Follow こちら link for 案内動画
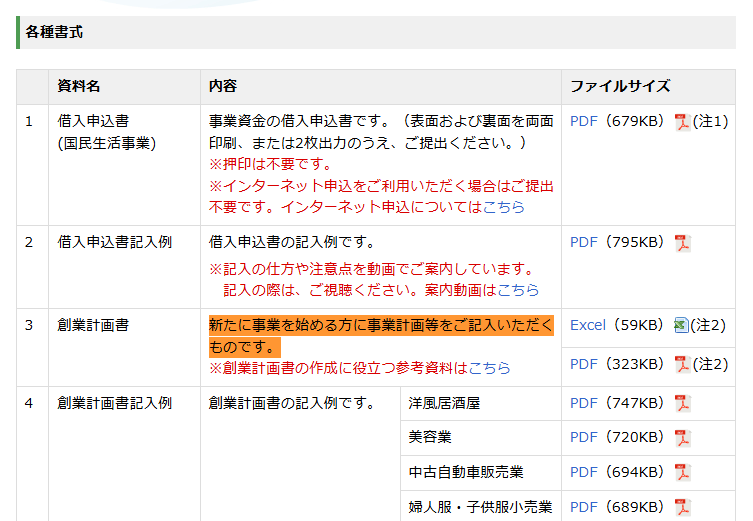 (x=517, y=290)
